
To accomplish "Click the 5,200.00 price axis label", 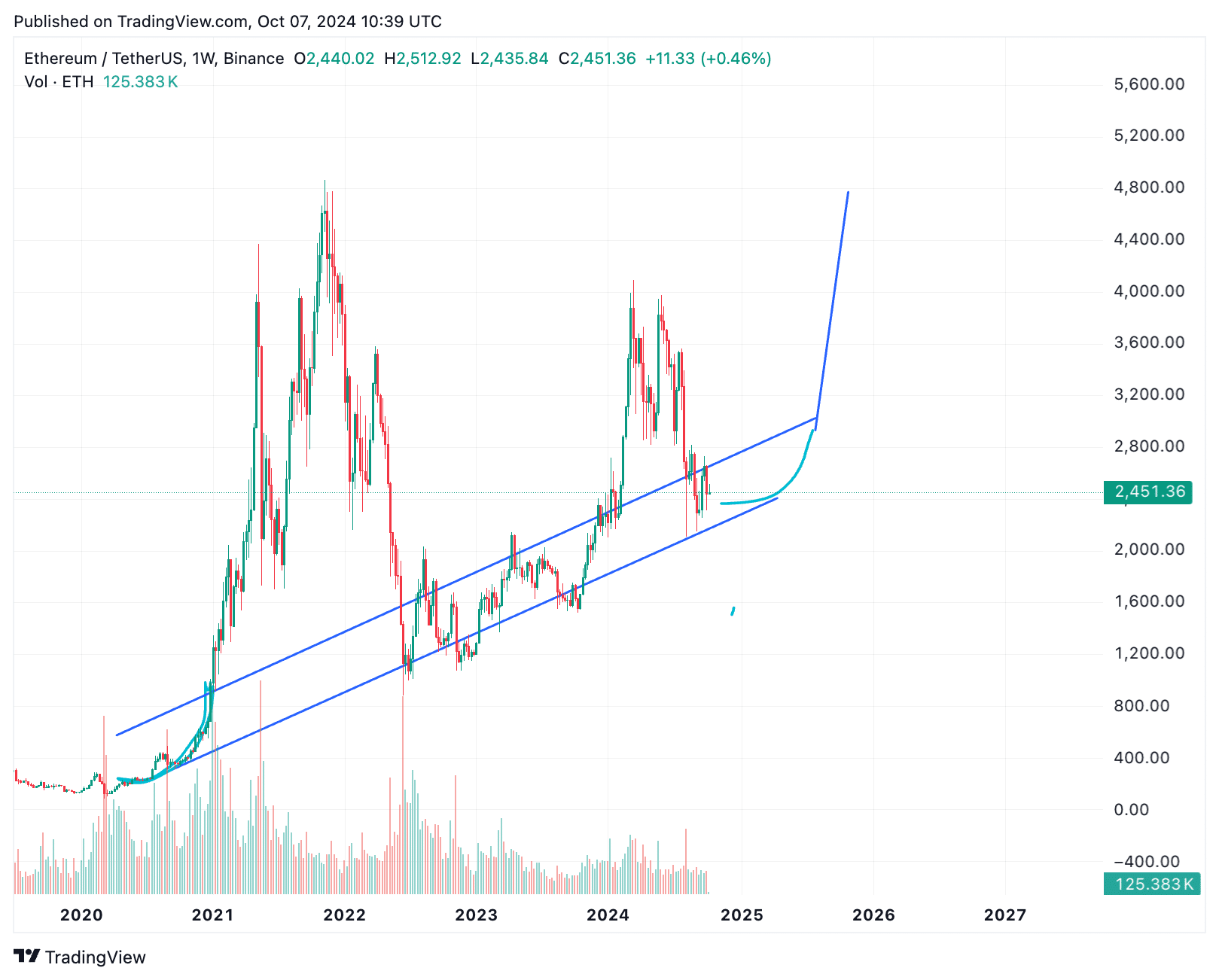I will 1149,135.
